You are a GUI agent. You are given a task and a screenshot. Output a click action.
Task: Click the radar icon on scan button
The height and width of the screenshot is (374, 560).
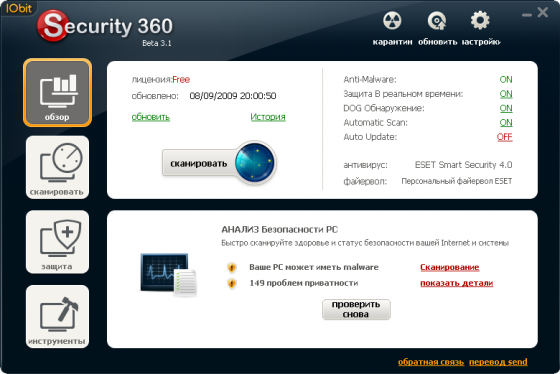click(x=255, y=163)
